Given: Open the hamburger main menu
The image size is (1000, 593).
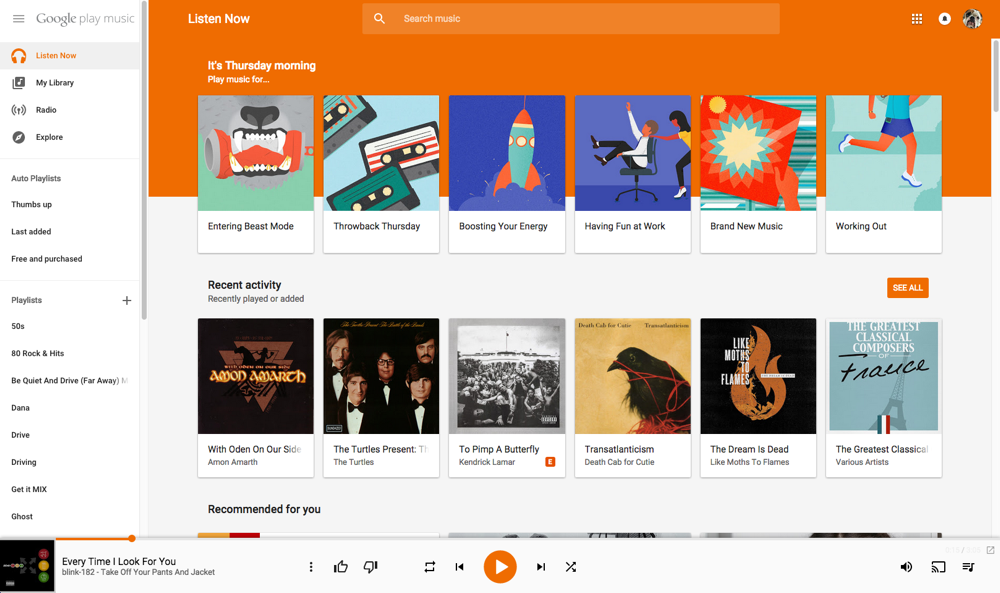Looking at the screenshot, I should click(x=18, y=19).
